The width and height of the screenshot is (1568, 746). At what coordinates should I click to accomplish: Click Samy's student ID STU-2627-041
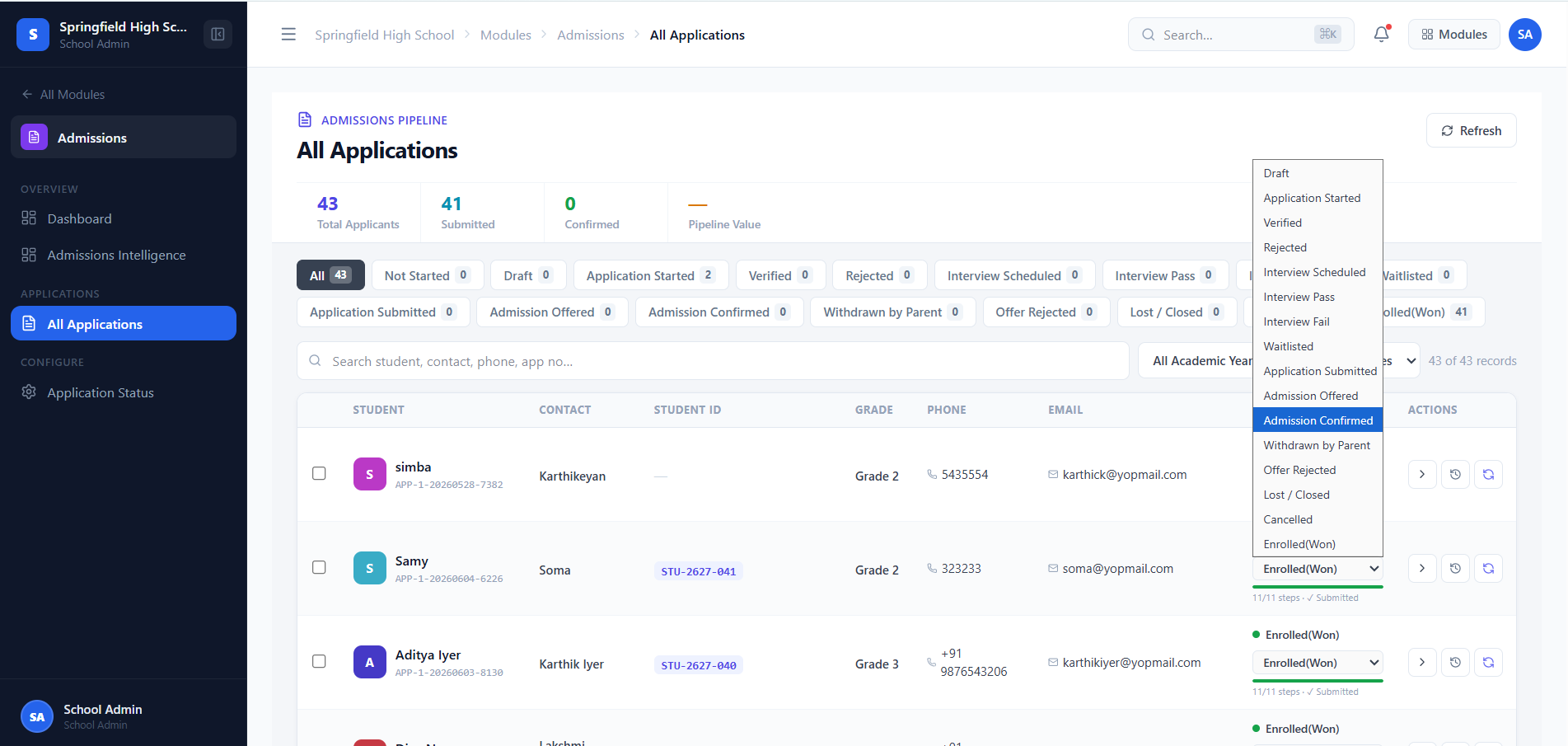(x=698, y=571)
